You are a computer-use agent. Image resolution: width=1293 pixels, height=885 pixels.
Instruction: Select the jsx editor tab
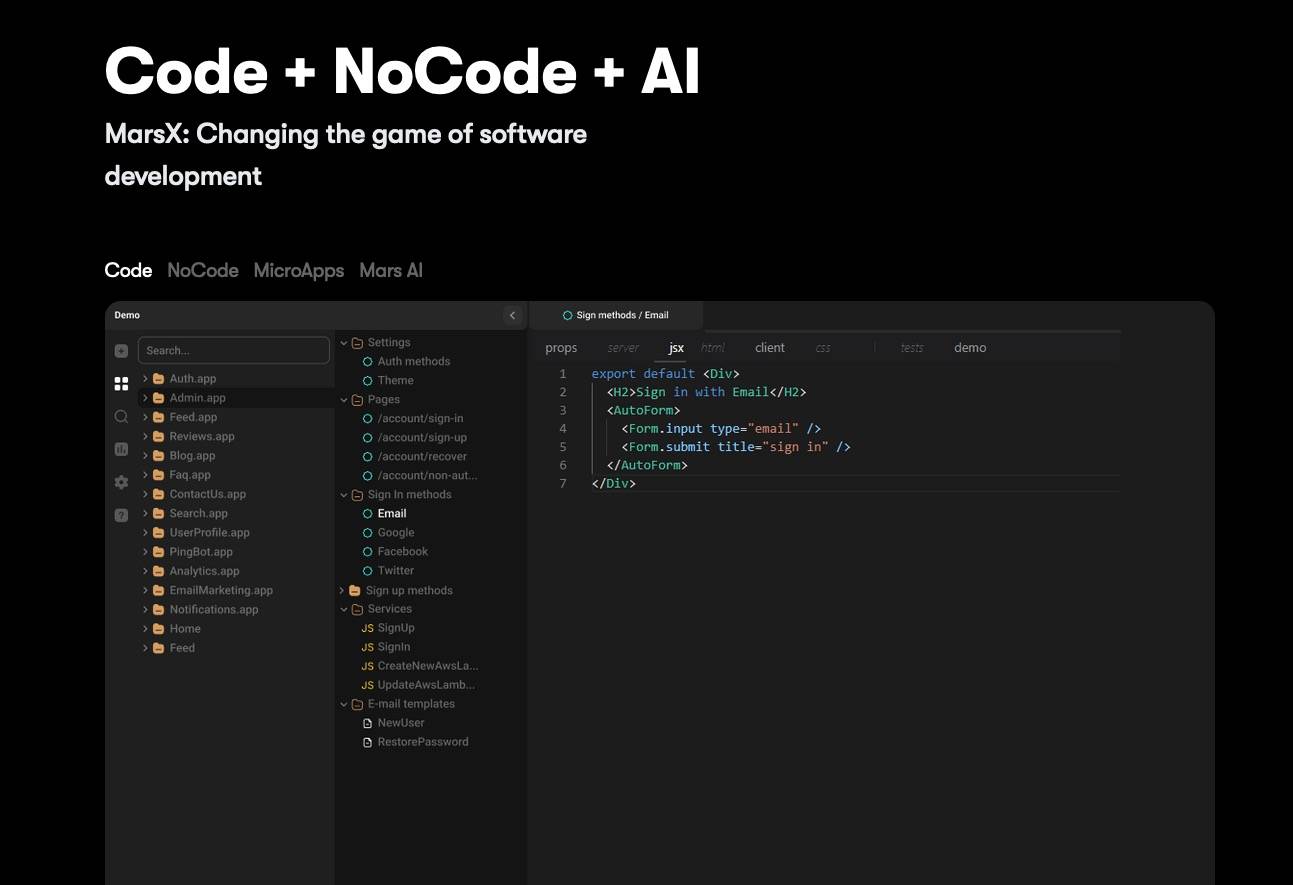point(677,348)
